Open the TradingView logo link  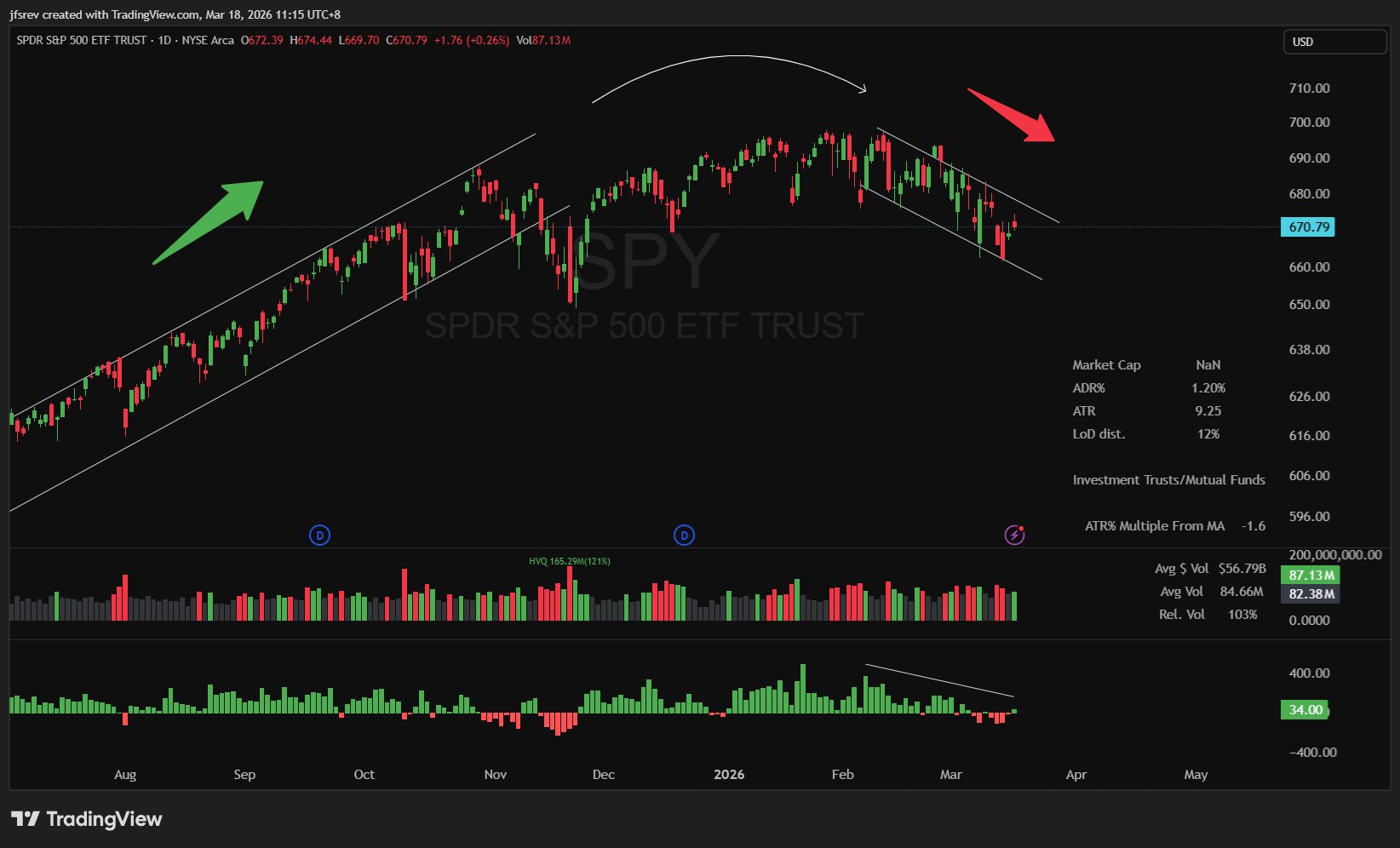tap(87, 819)
